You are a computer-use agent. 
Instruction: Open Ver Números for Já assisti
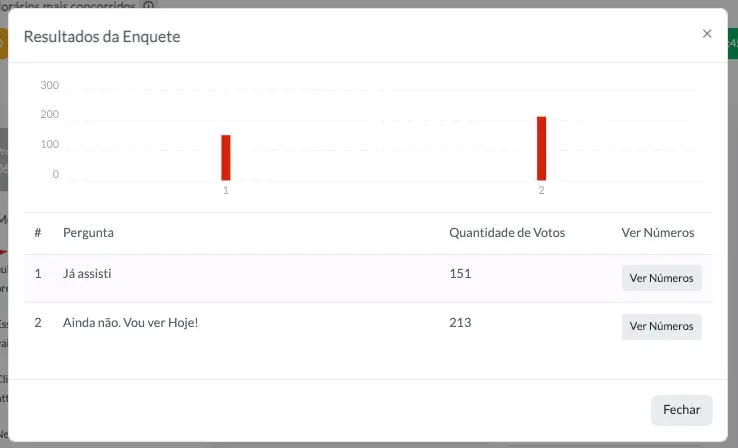point(661,278)
